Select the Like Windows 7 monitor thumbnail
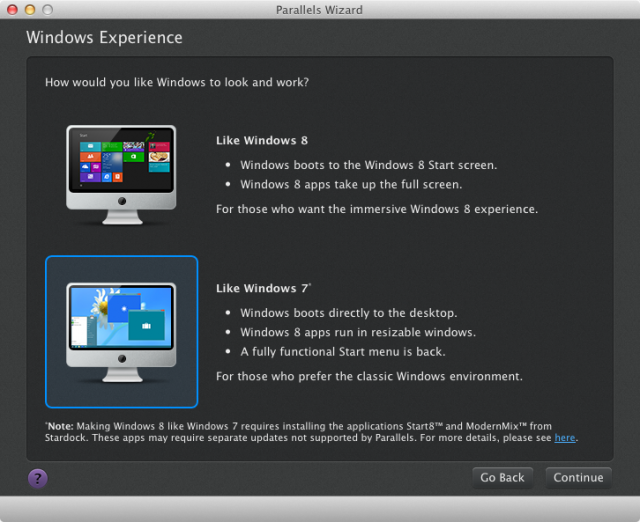 coord(122,332)
